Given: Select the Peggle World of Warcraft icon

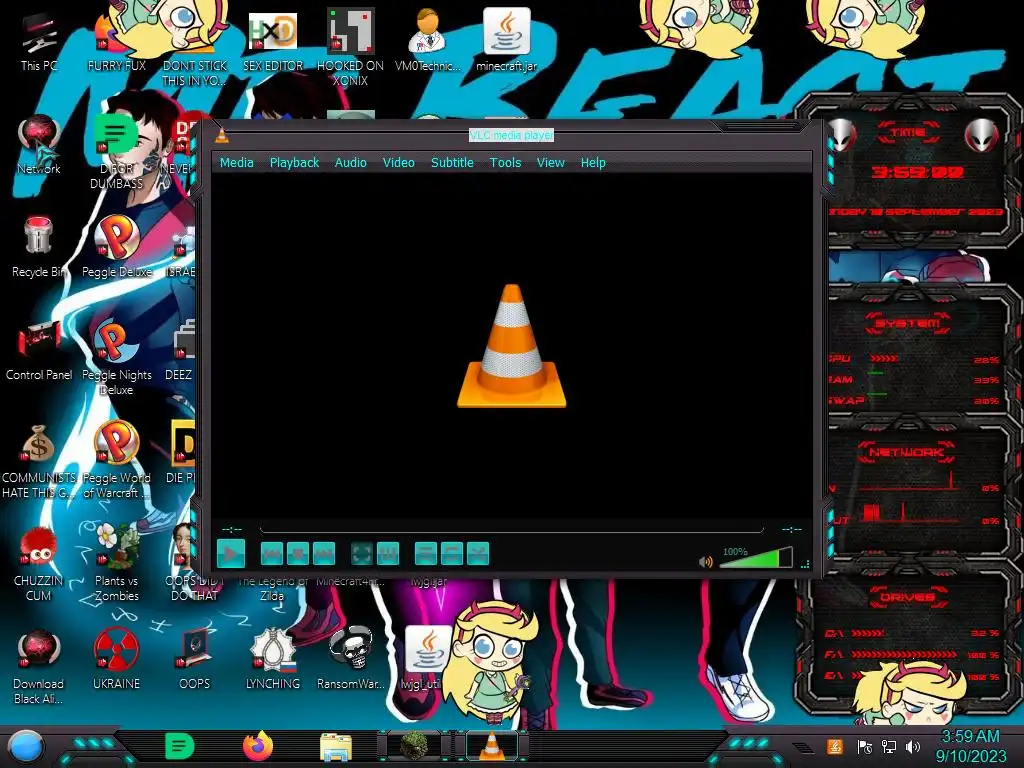Looking at the screenshot, I should tap(117, 460).
